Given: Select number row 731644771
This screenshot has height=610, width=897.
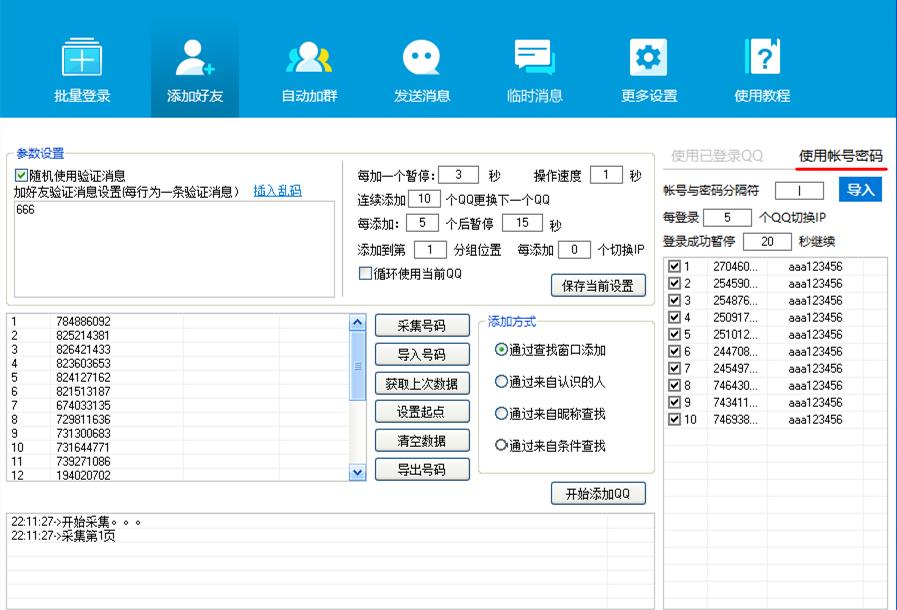Looking at the screenshot, I should pyautogui.click(x=177, y=447).
